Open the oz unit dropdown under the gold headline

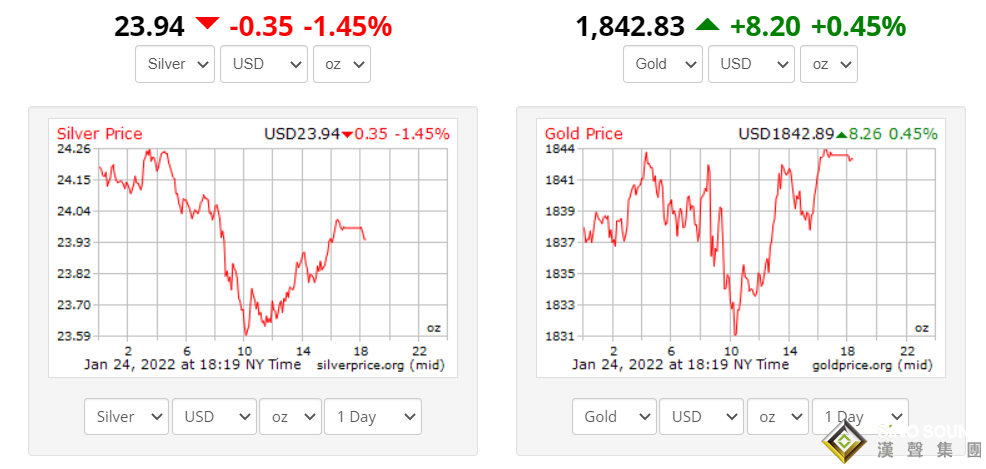point(829,64)
